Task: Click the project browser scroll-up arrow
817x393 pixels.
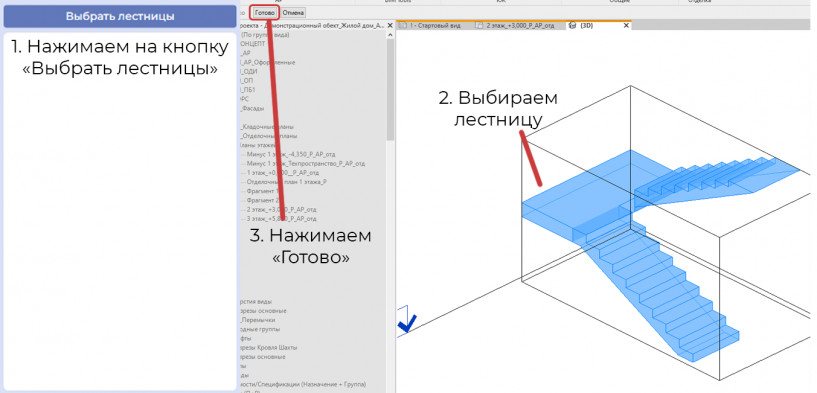Action: pyautogui.click(x=390, y=34)
